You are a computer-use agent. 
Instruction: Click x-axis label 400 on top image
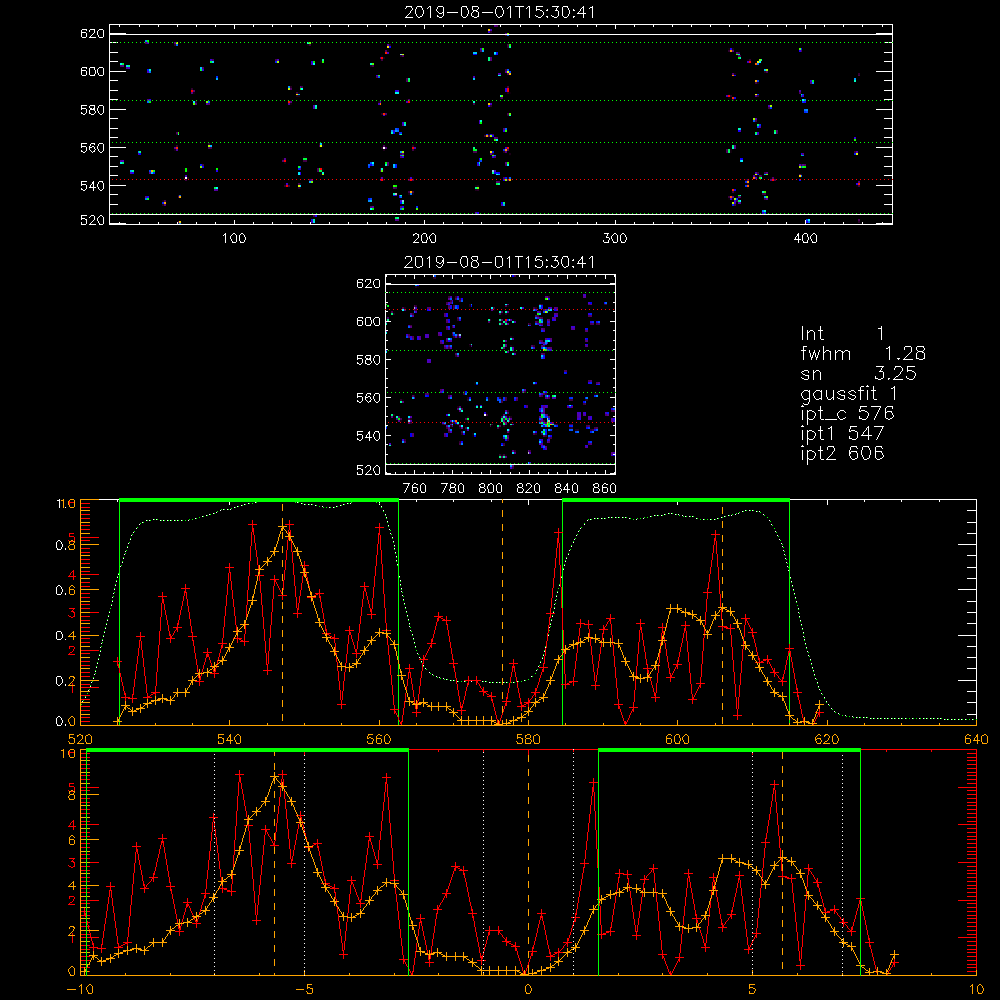(805, 239)
